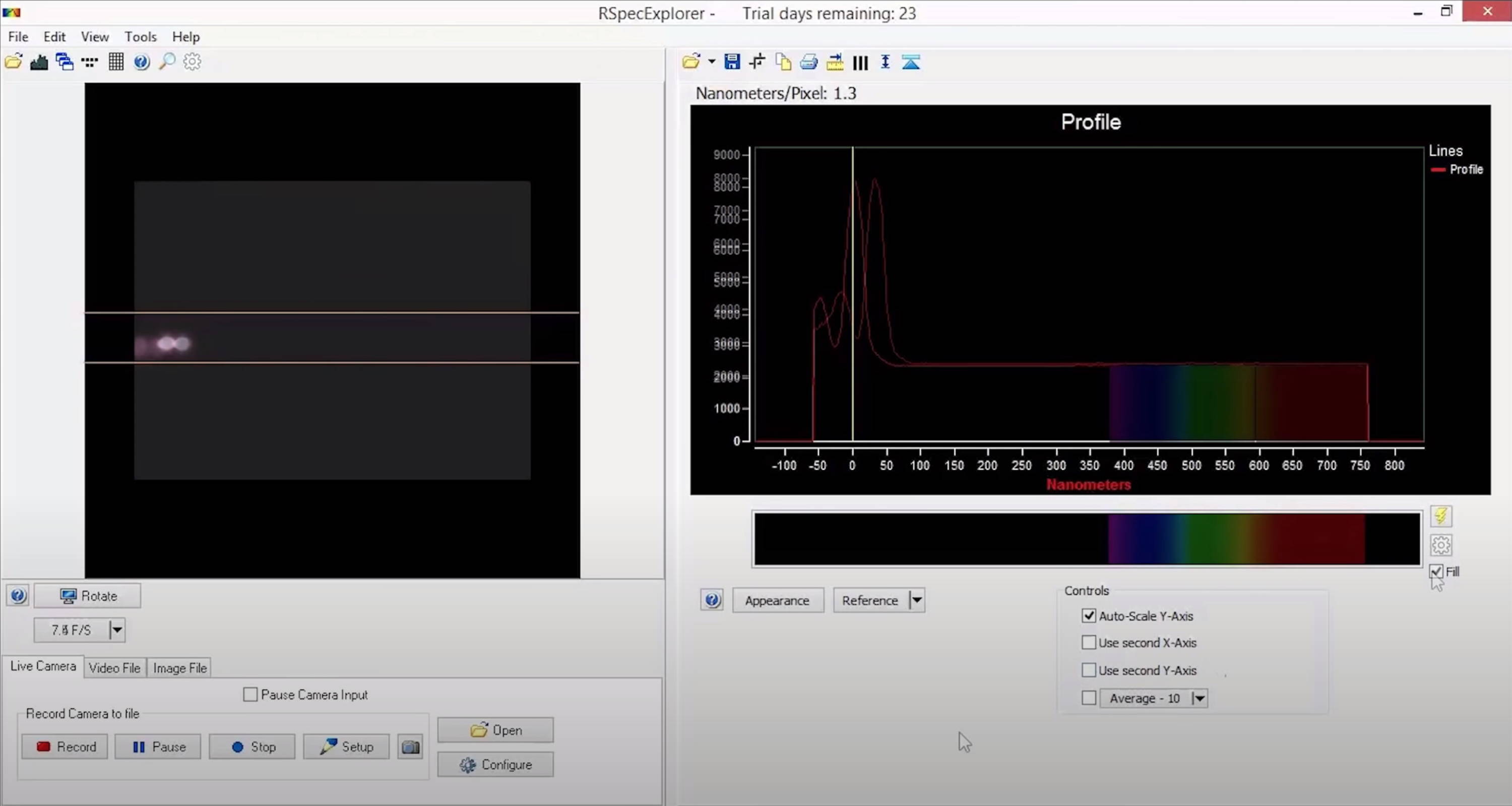Open the Help menu
Screen dimensions: 1512x806
click(185, 36)
